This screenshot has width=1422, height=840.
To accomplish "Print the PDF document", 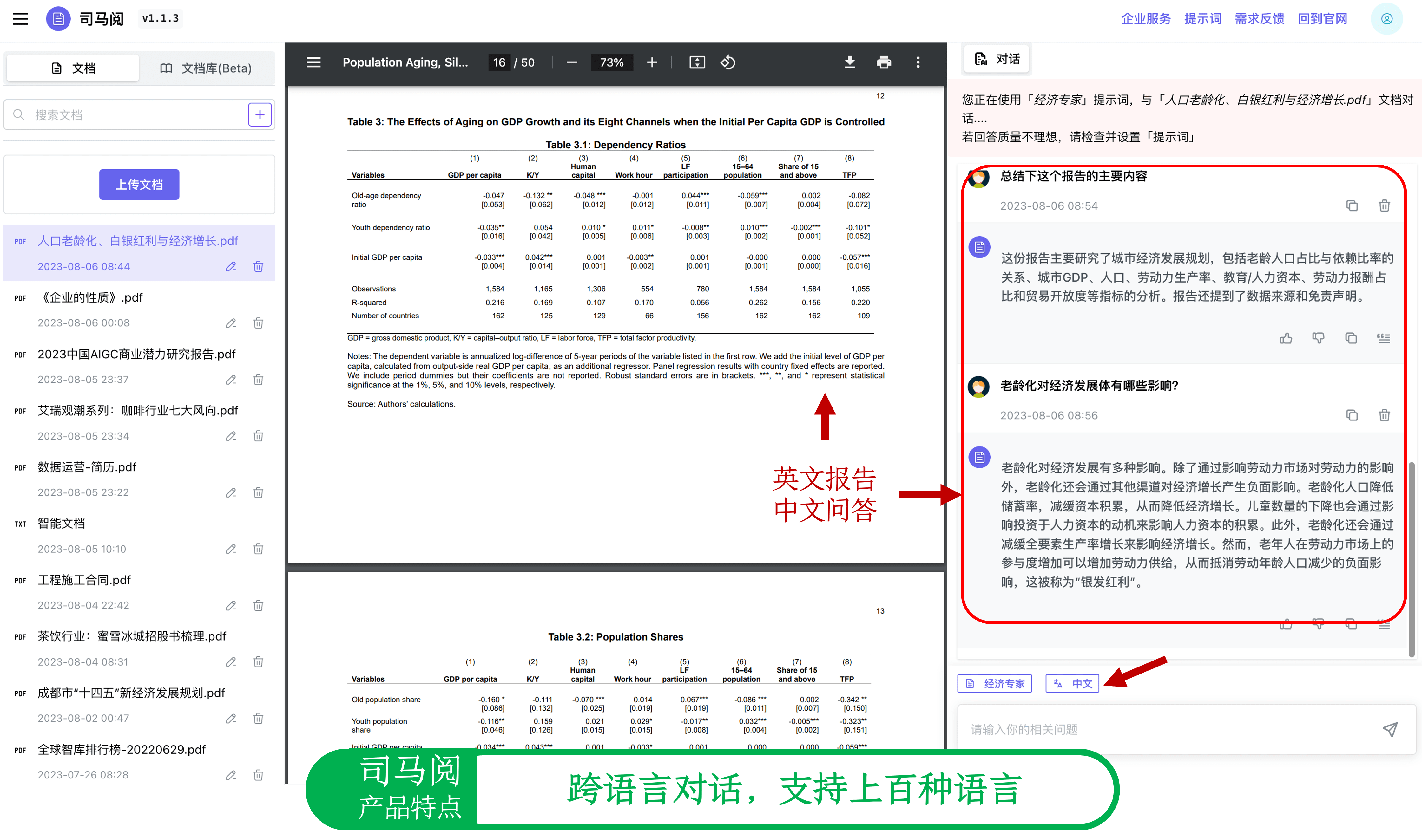I will 884,62.
